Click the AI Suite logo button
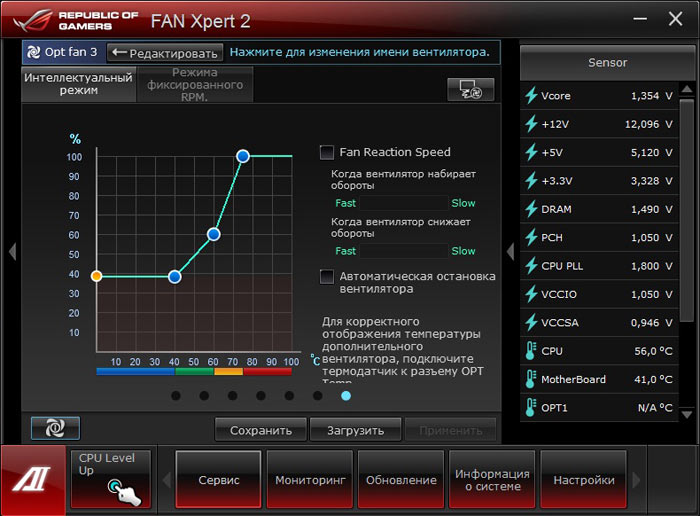Screen dimensions: 700x516 (x=33, y=480)
